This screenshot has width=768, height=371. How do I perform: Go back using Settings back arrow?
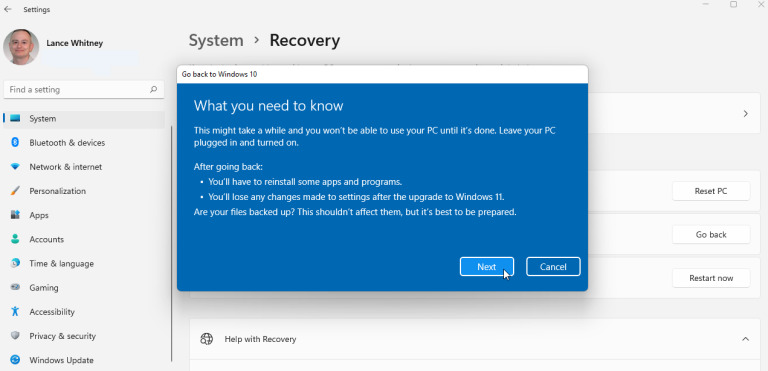click(7, 9)
